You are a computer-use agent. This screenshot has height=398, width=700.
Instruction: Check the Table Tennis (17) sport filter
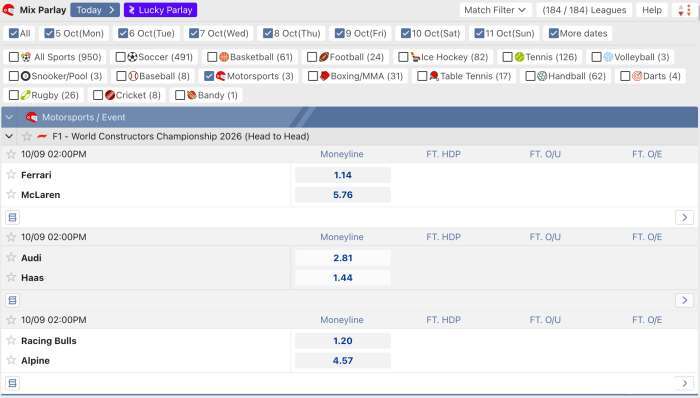(x=422, y=76)
